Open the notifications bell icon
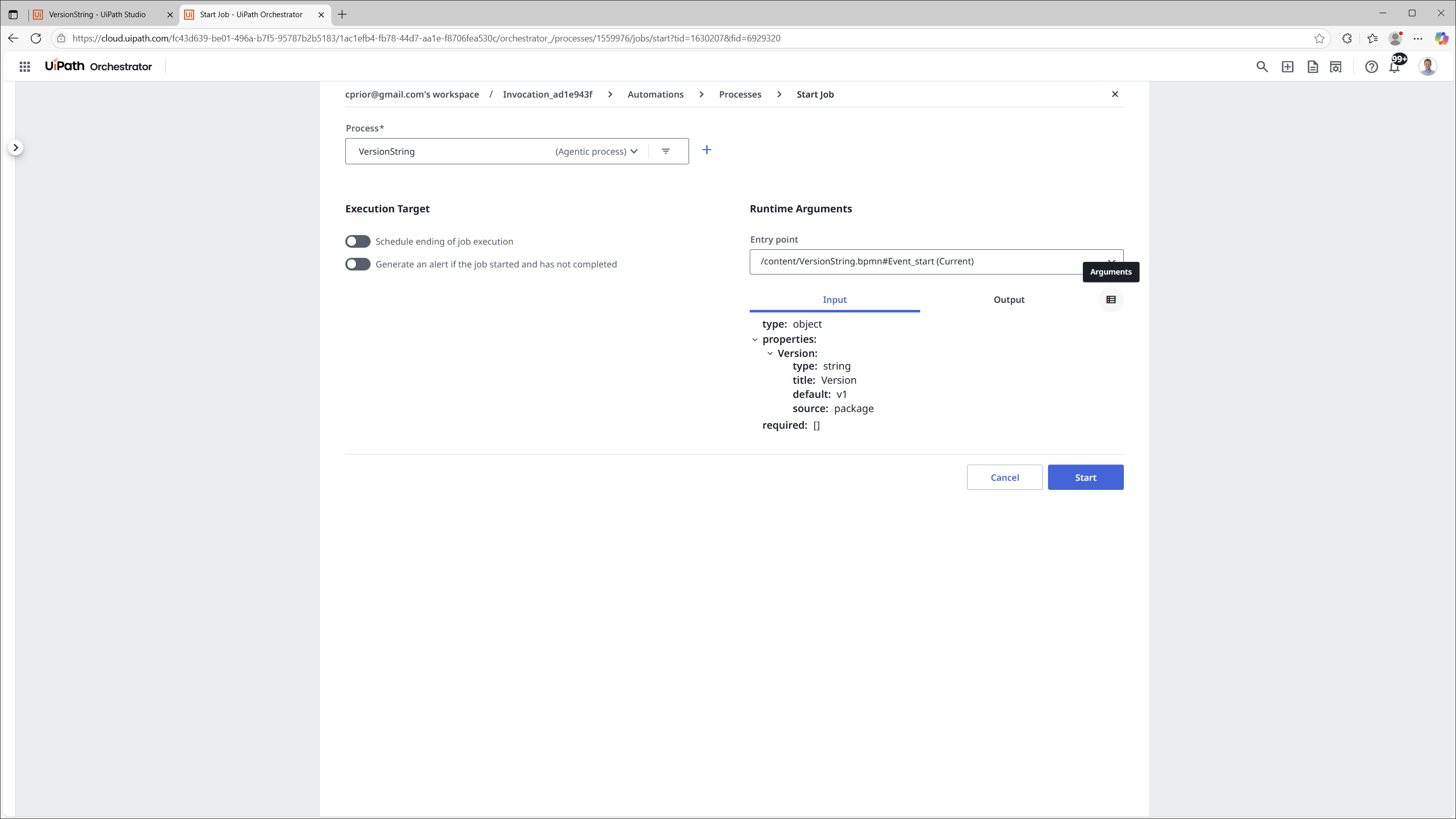The width and height of the screenshot is (1456, 819). tap(1394, 67)
